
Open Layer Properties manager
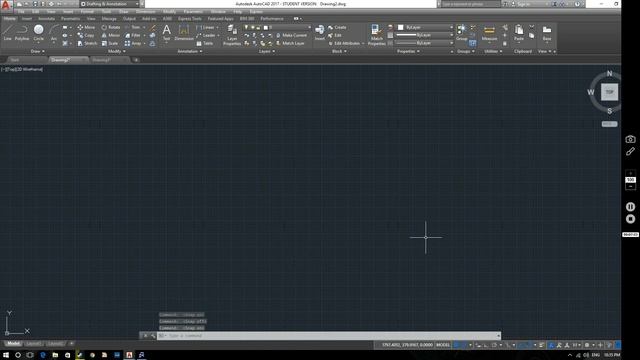pyautogui.click(x=232, y=35)
